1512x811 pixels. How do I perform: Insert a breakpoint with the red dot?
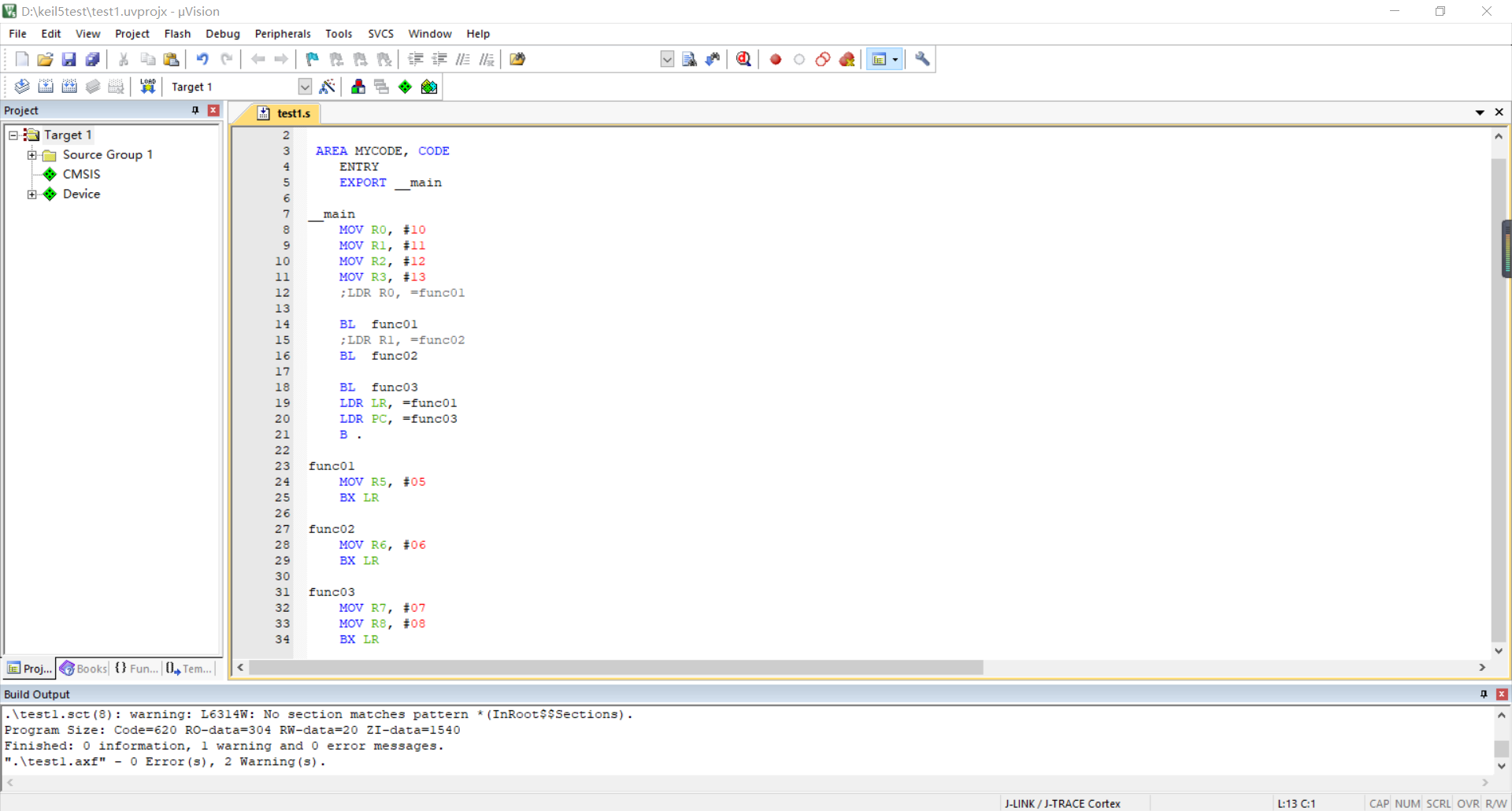pyautogui.click(x=776, y=59)
